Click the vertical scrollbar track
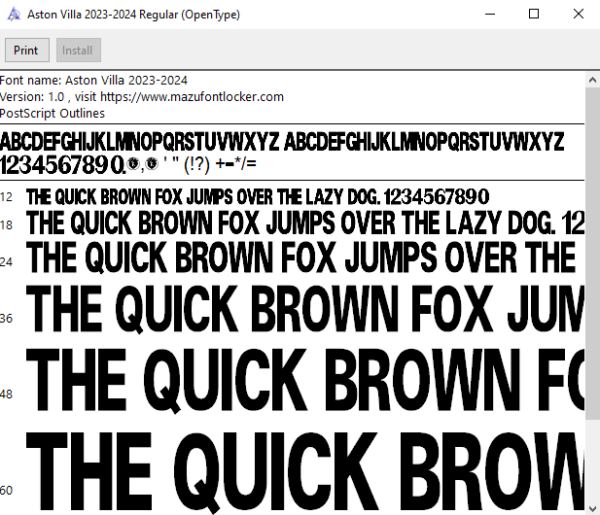This screenshot has height=515, width=600. point(592,295)
